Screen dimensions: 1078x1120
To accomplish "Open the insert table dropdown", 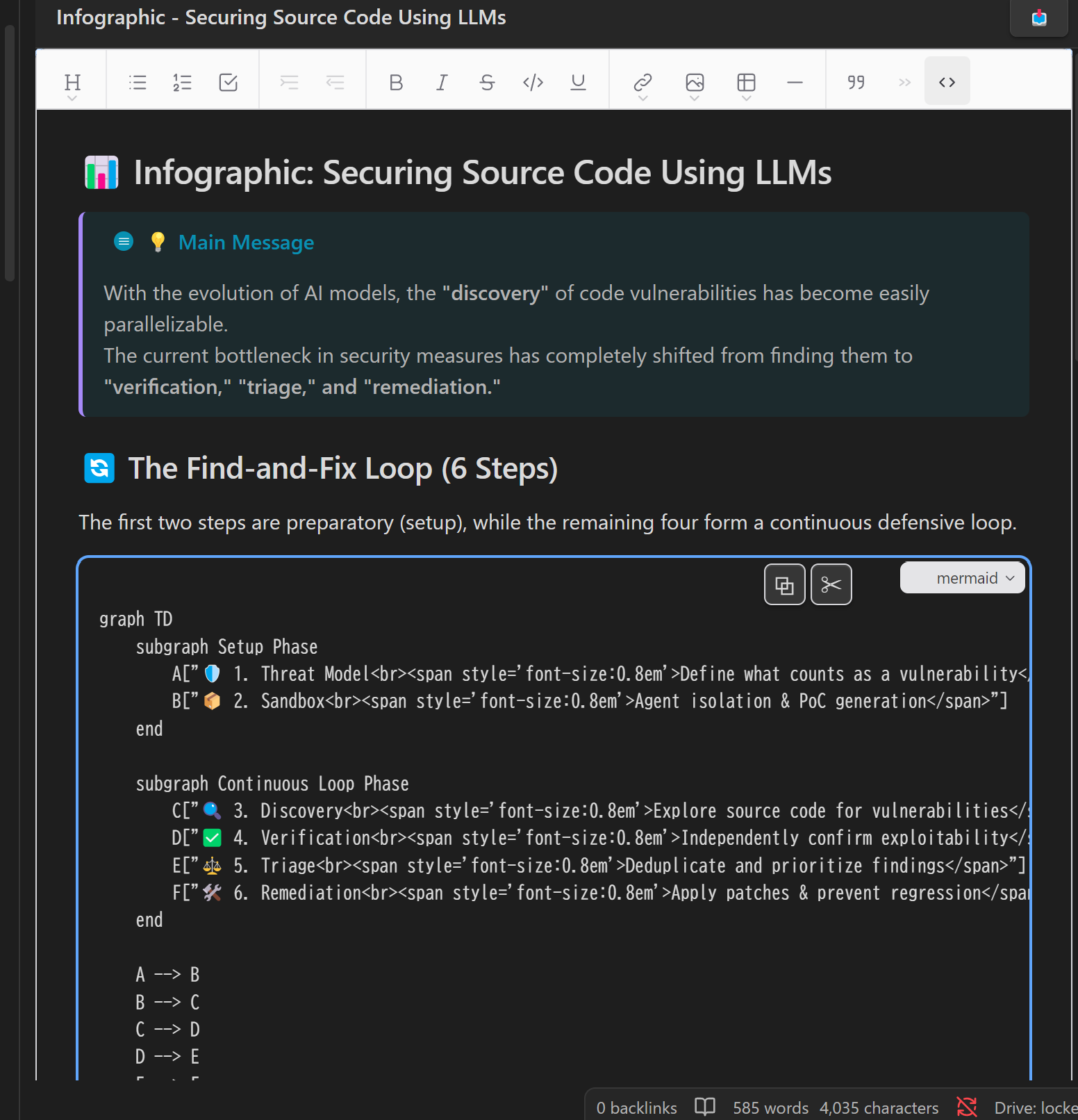I will (746, 84).
